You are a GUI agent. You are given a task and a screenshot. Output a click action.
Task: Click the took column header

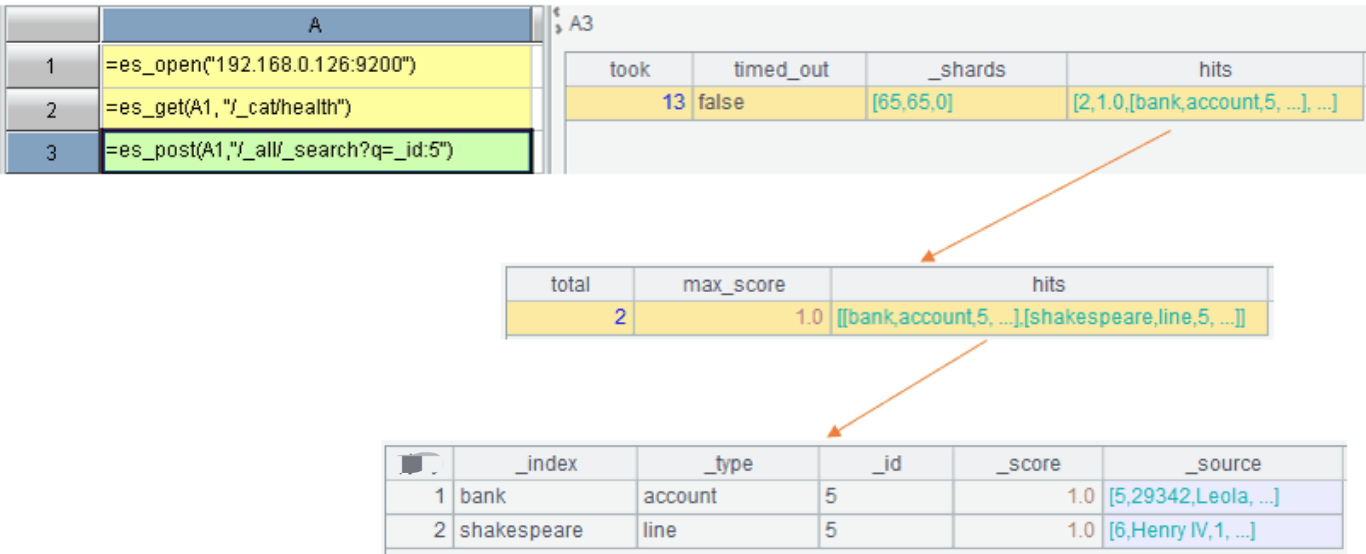point(629,70)
